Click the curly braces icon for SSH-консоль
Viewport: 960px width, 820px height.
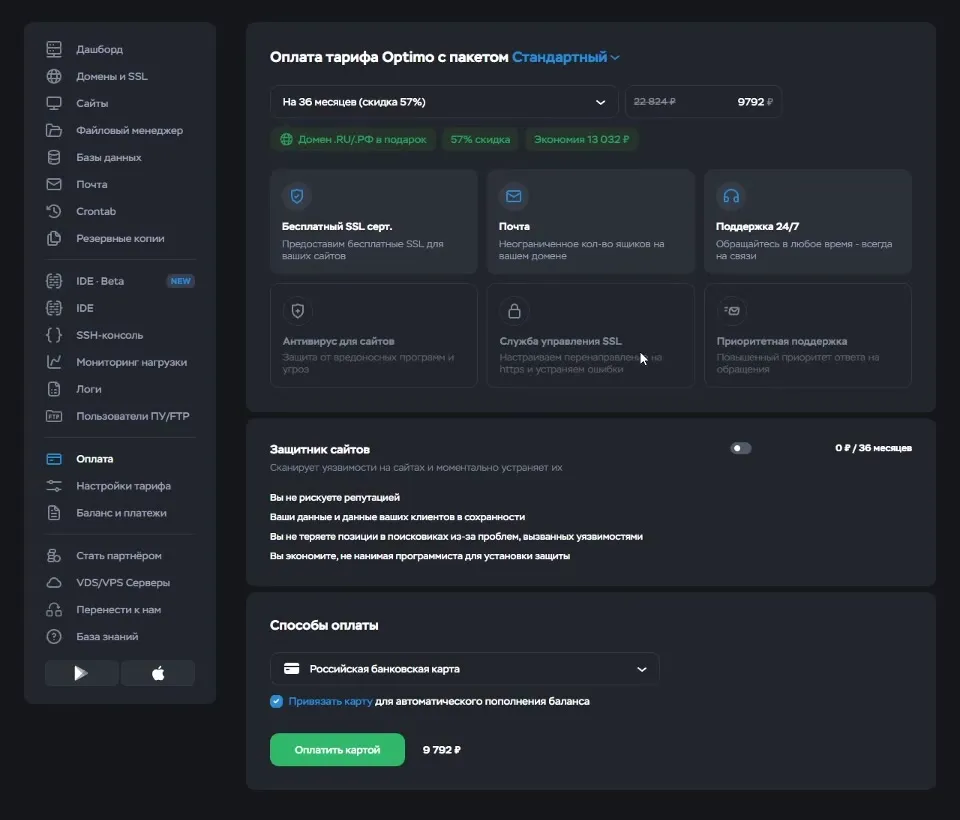tap(54, 335)
